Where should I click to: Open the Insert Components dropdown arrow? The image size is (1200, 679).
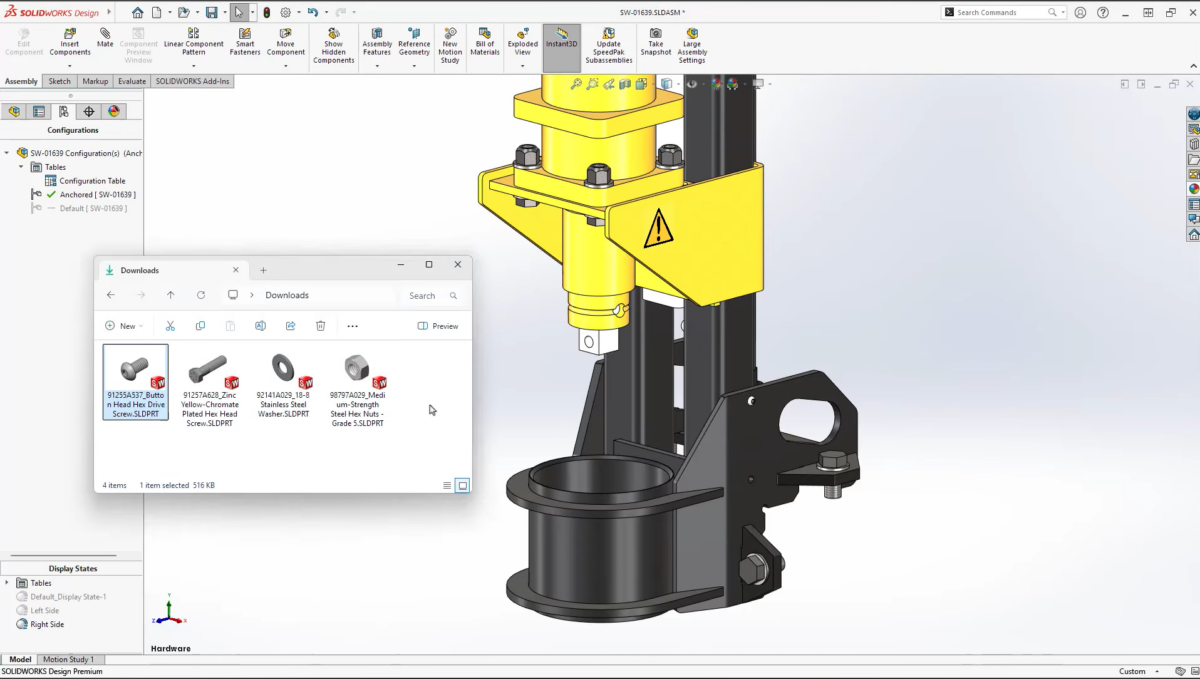click(70, 66)
